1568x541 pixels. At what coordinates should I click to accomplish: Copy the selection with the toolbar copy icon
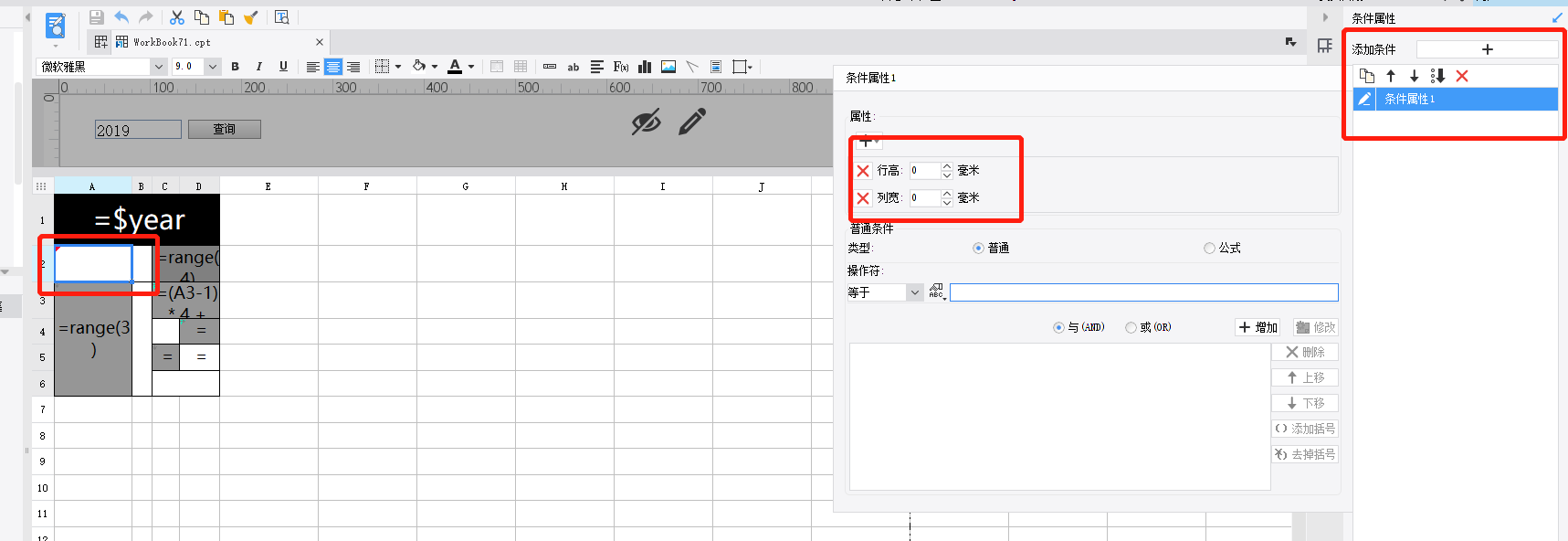pos(202,17)
